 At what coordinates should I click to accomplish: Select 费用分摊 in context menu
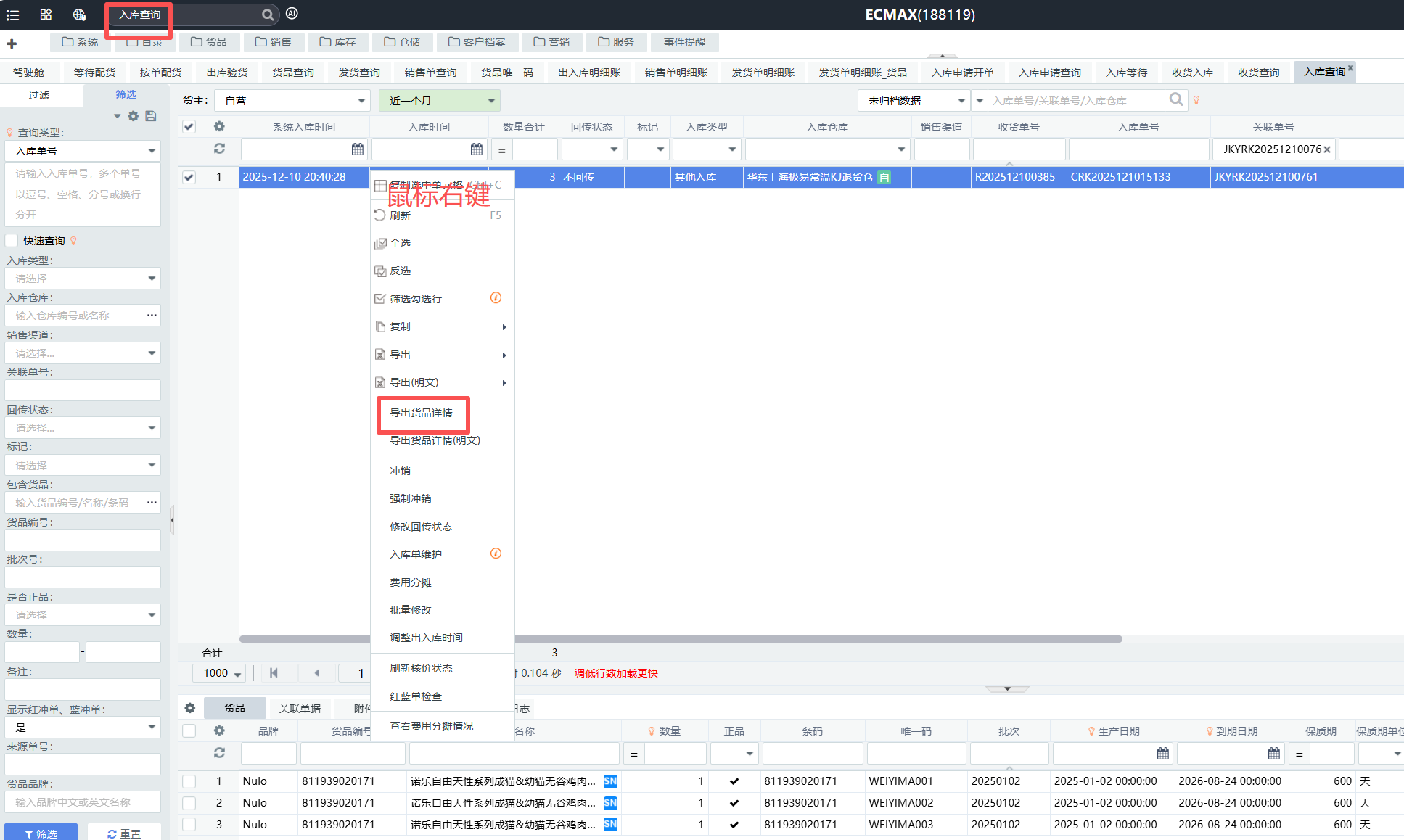tap(411, 582)
